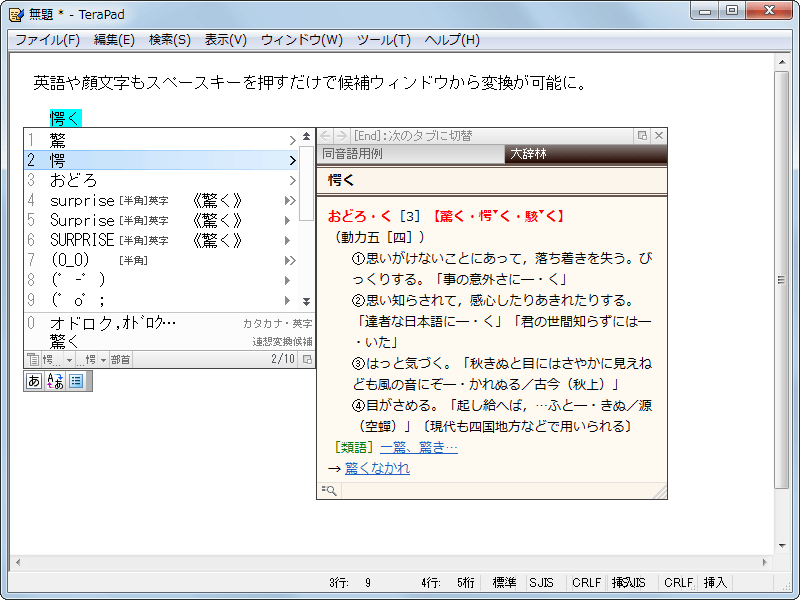The height and width of the screenshot is (600, 800).
Task: Expand chevron next to candidate 愕
Action: (x=292, y=160)
